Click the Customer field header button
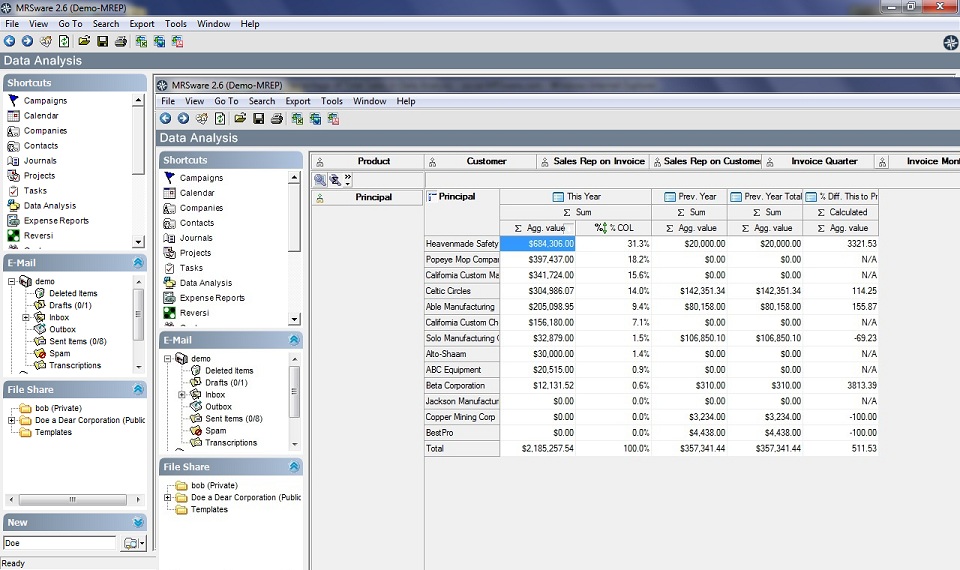Image resolution: width=960 pixels, height=570 pixels. [480, 161]
